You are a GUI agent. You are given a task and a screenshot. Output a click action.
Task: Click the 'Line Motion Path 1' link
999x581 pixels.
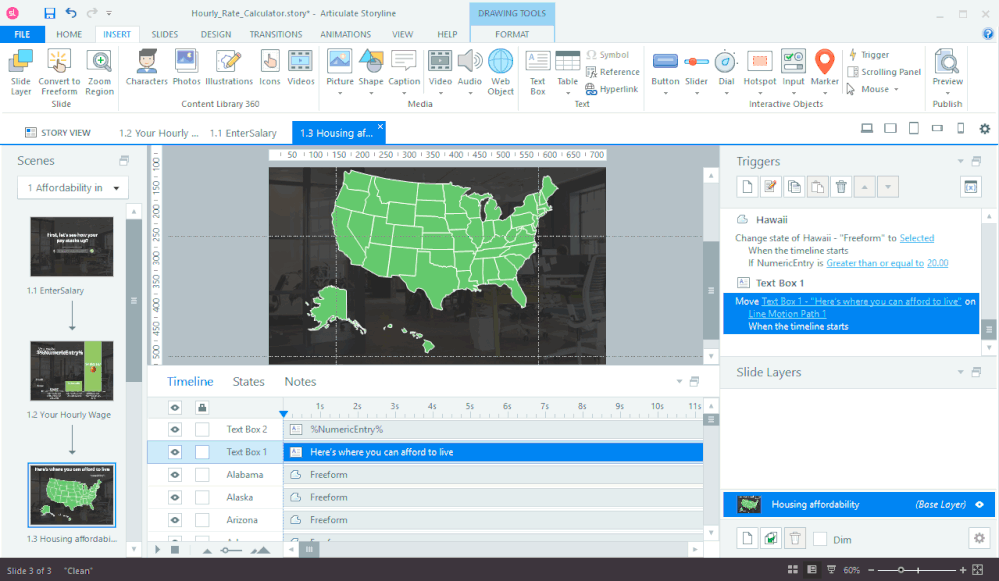[x=787, y=314]
